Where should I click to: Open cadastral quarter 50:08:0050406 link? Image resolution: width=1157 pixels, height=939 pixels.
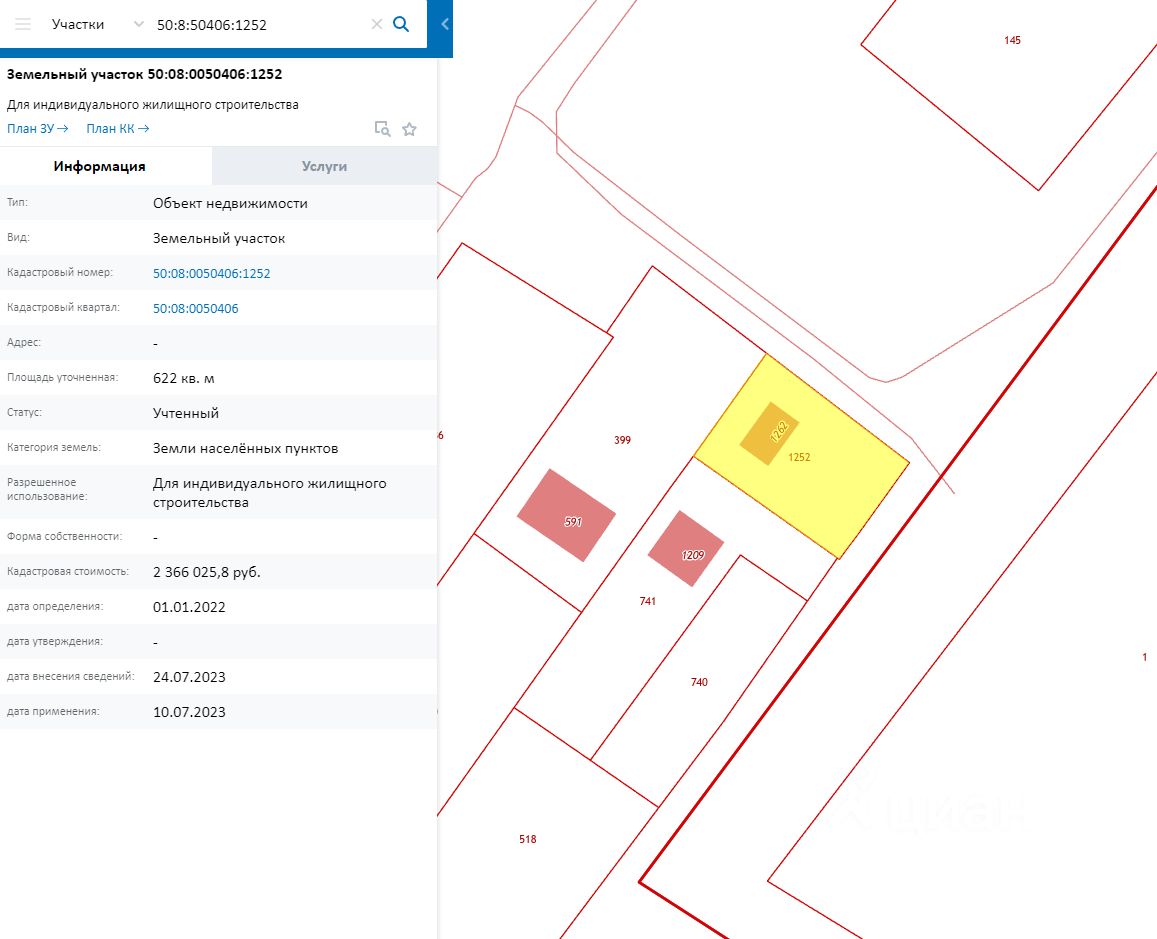[196, 308]
